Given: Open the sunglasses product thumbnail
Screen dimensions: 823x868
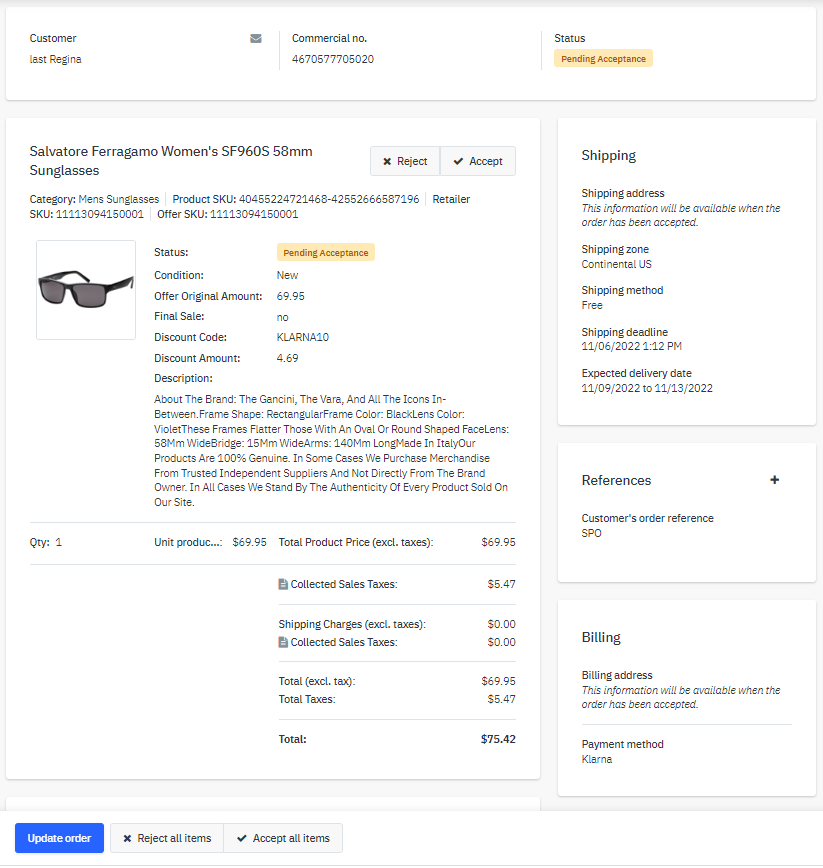Looking at the screenshot, I should point(86,290).
